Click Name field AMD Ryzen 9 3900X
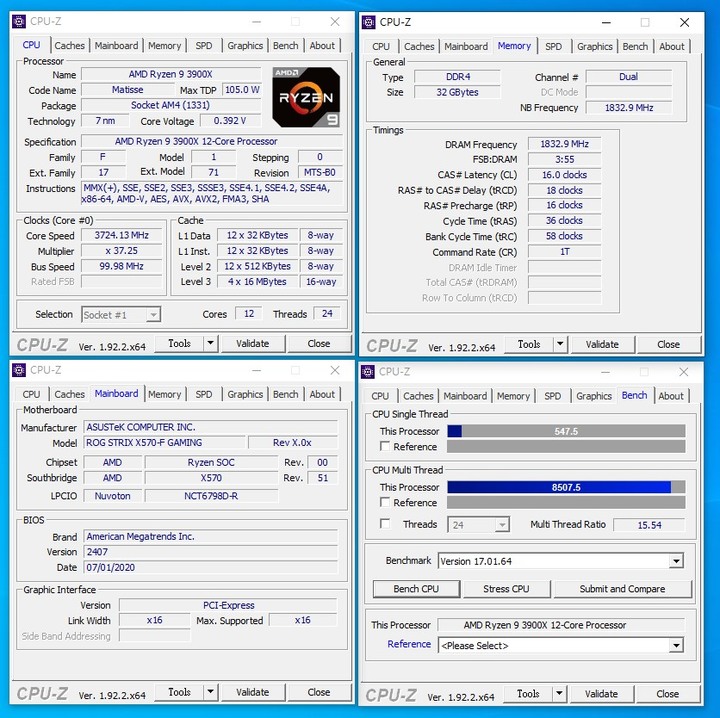The image size is (720, 718). coord(171,74)
